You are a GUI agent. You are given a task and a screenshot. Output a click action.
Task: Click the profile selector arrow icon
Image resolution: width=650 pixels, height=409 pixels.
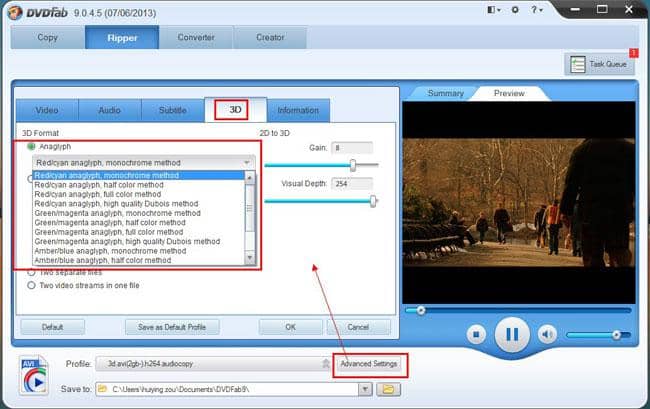[x=326, y=364]
